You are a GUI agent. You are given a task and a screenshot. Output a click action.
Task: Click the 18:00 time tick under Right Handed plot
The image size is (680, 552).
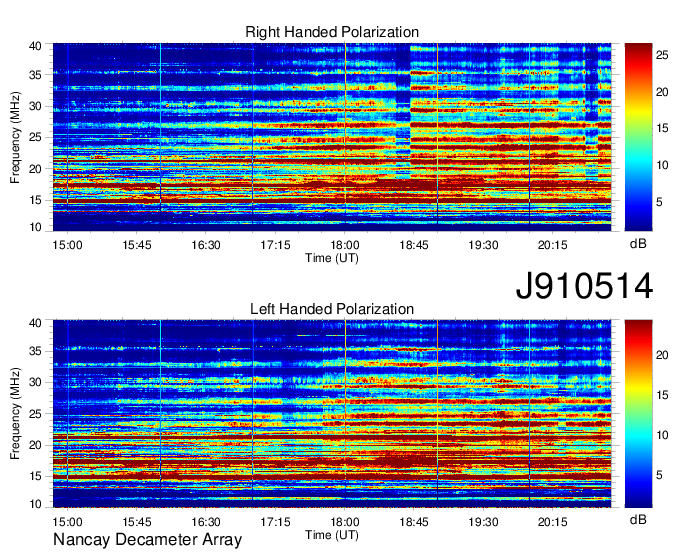click(345, 245)
